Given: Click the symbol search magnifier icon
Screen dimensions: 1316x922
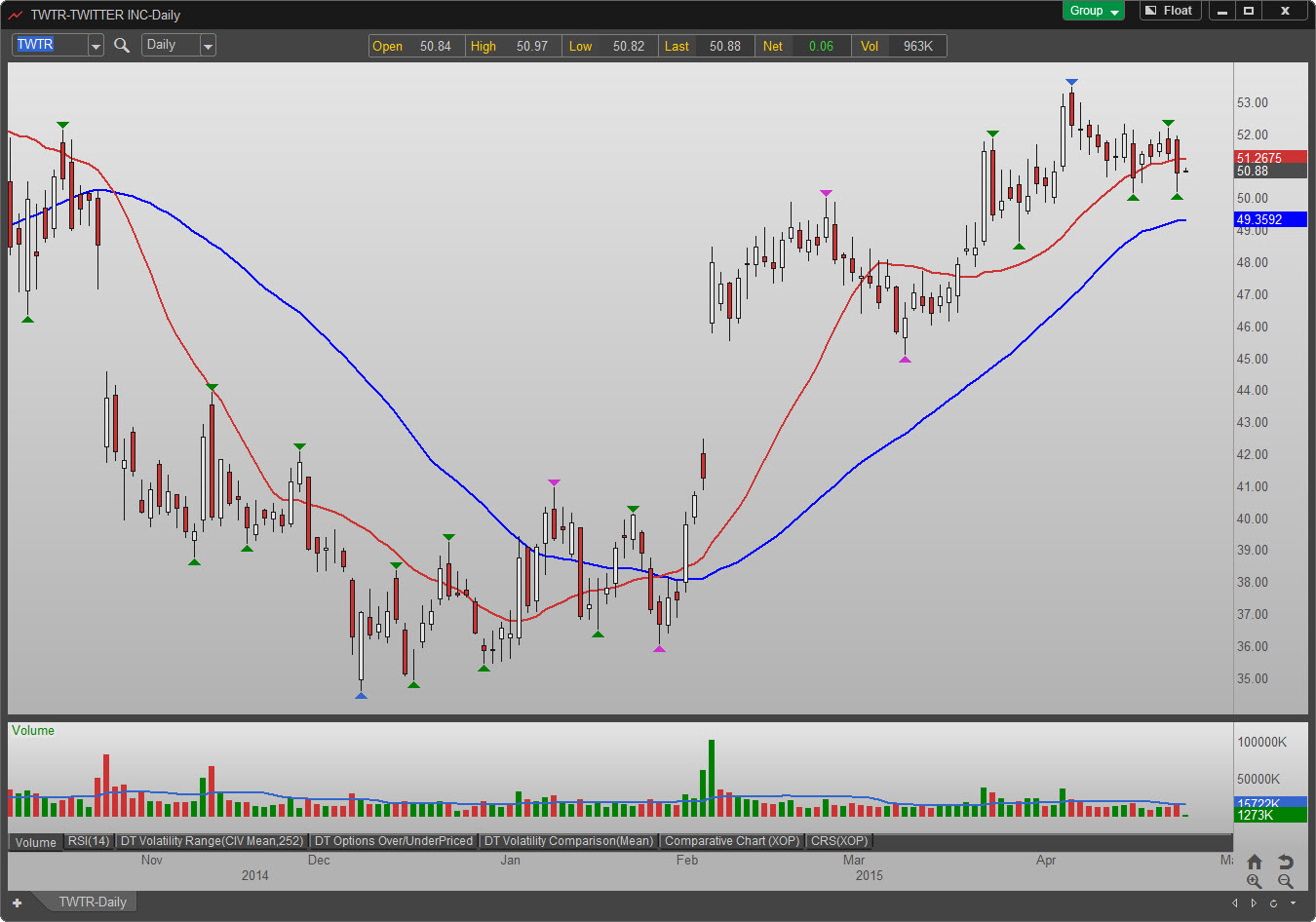Looking at the screenshot, I should tap(122, 45).
